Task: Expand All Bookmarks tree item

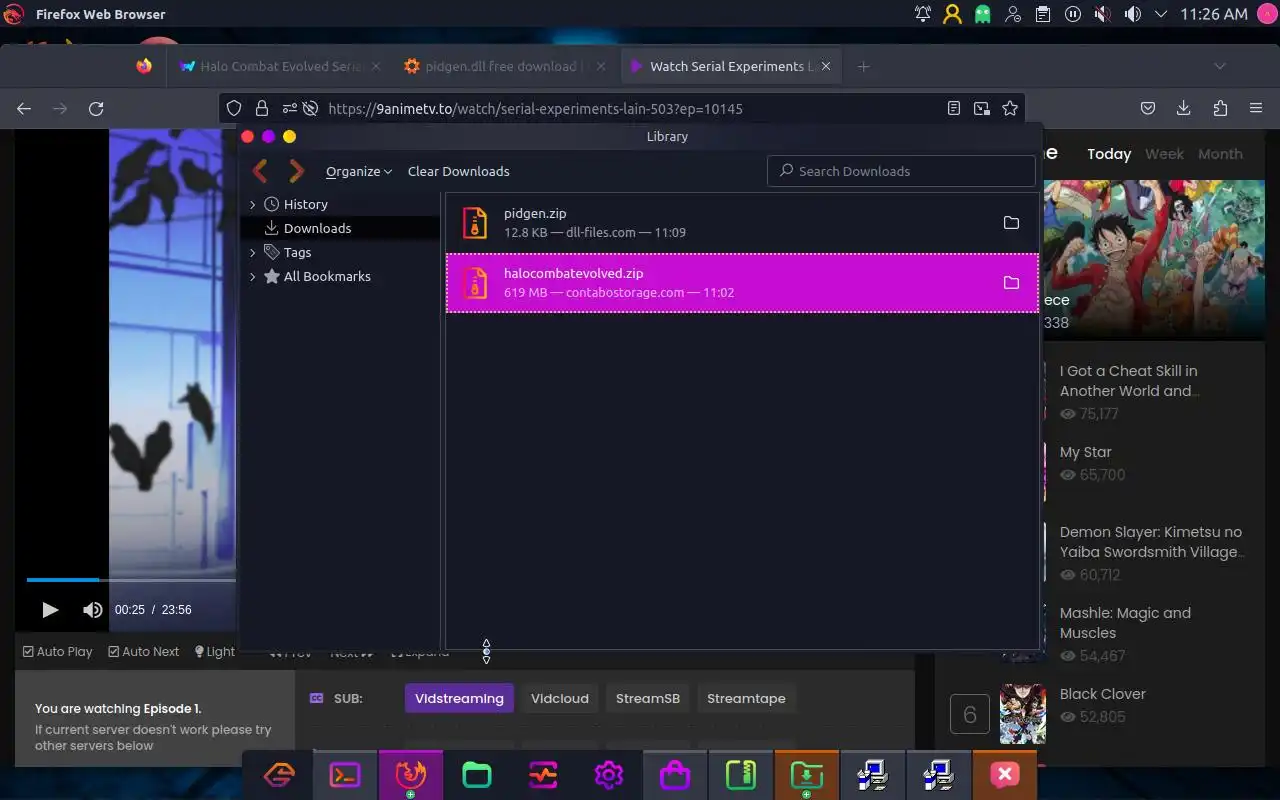Action: pos(253,276)
